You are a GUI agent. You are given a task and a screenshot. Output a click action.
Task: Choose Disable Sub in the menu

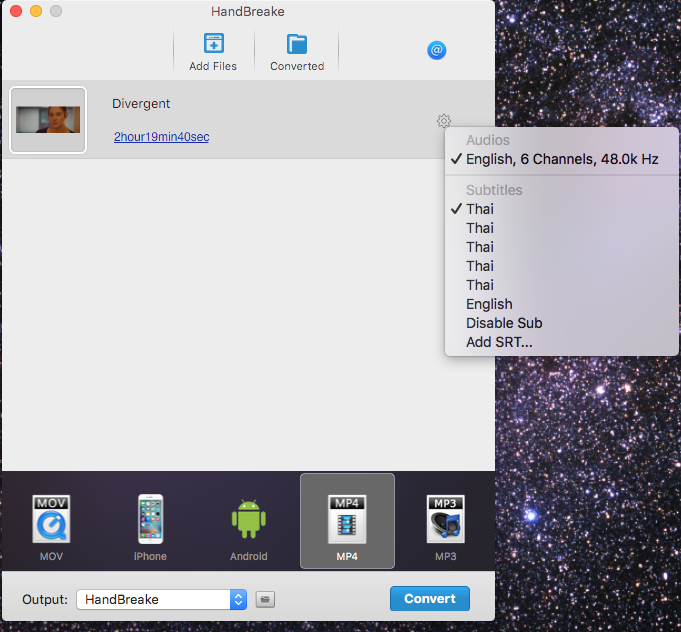point(562,323)
